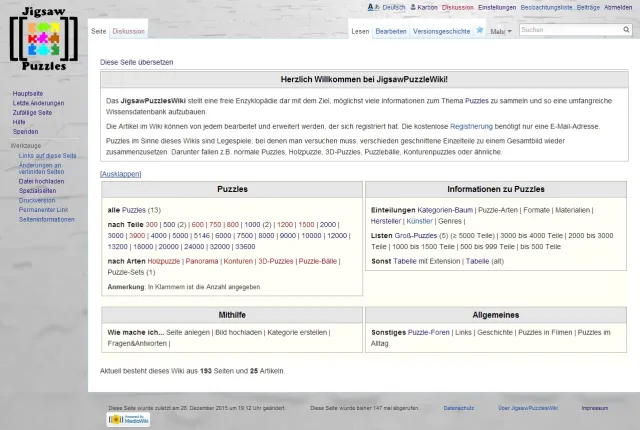Open the Registrierung link
The height and width of the screenshot is (430, 640).
click(471, 126)
